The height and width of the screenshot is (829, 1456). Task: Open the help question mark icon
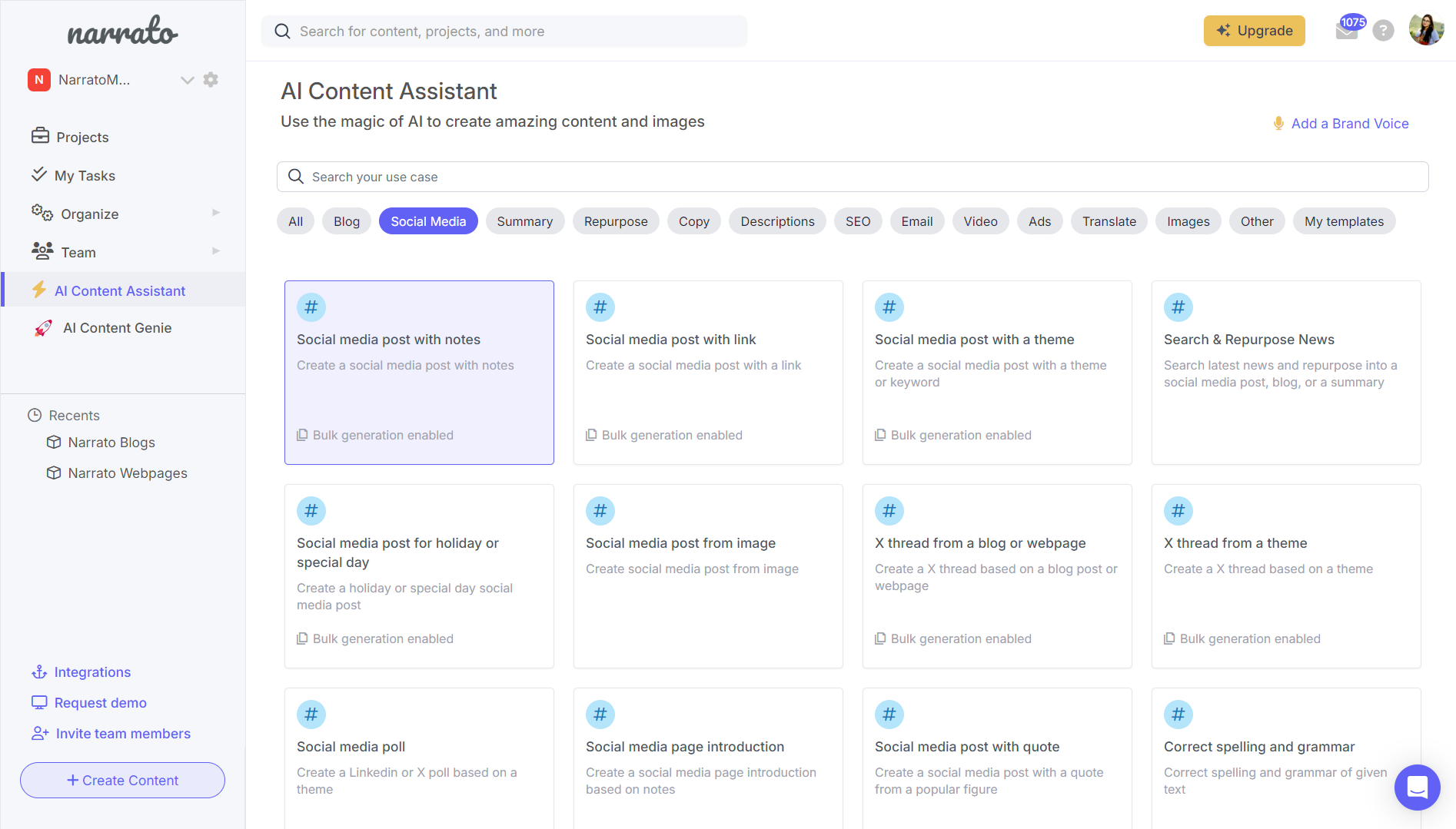click(x=1383, y=31)
